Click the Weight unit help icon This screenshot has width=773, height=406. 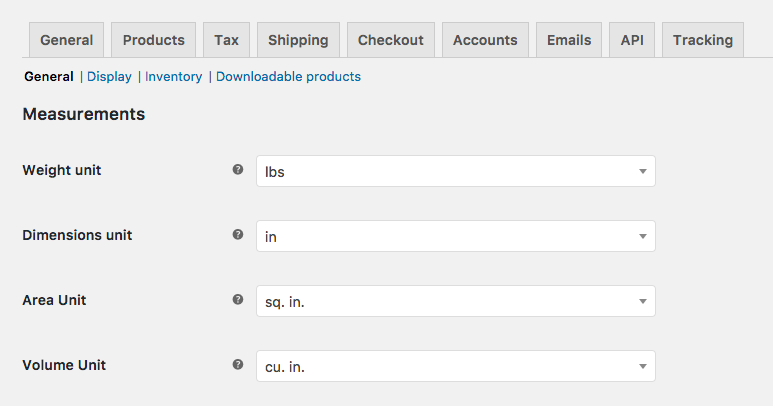coord(238,169)
